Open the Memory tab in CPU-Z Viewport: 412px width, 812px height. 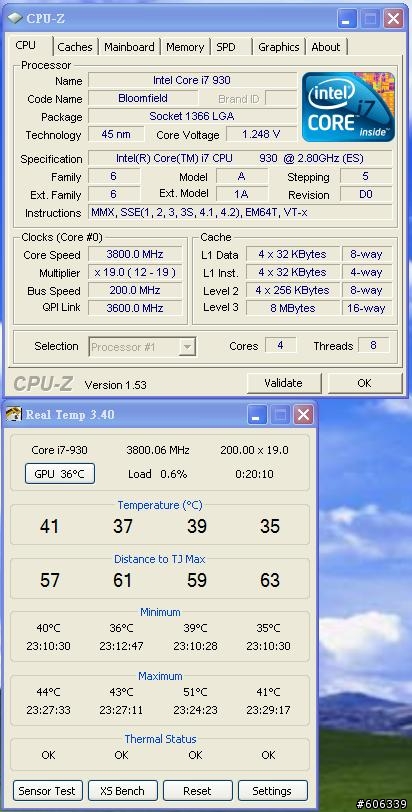coord(185,47)
